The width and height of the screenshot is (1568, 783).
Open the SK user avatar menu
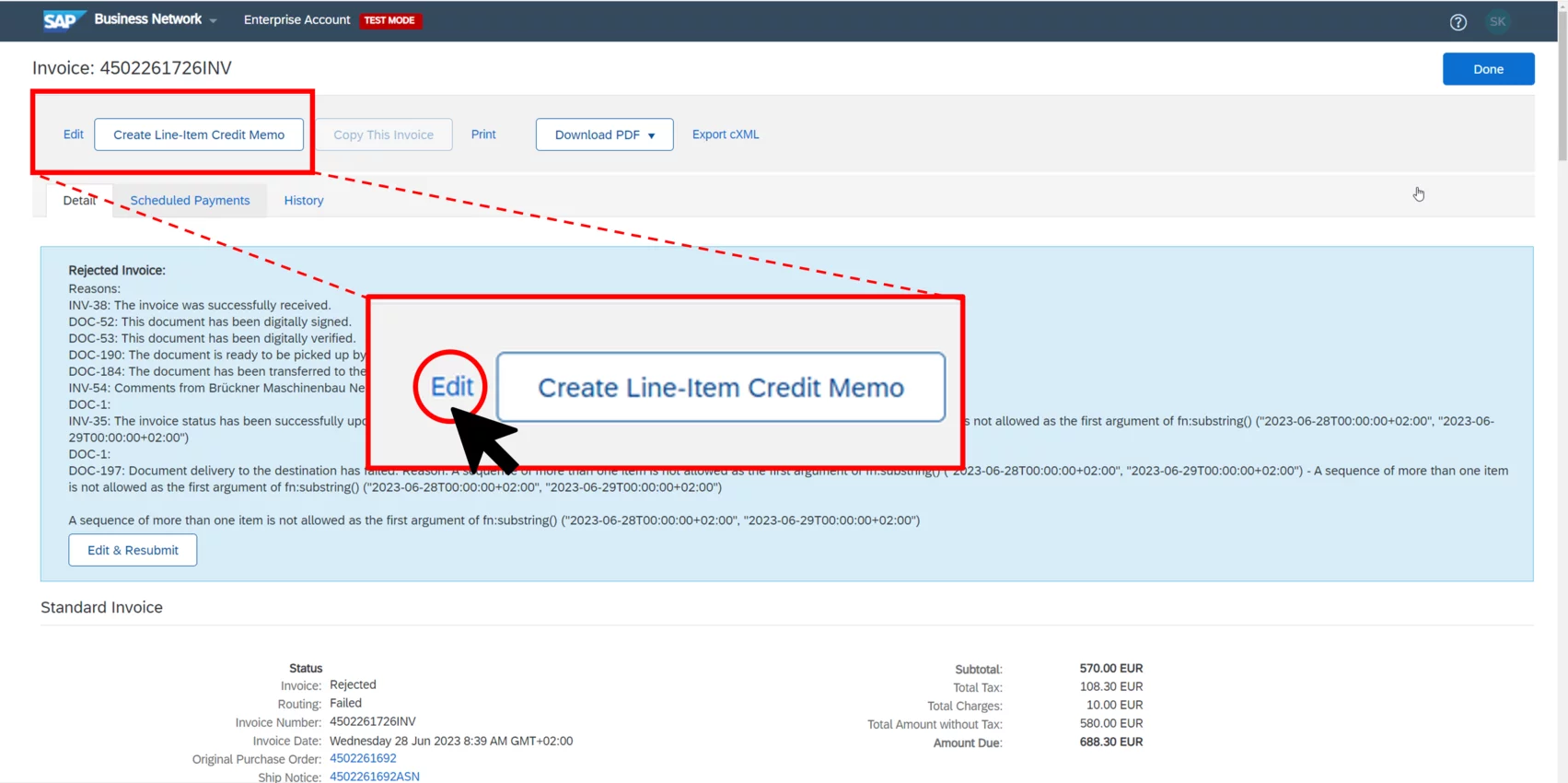(x=1497, y=22)
